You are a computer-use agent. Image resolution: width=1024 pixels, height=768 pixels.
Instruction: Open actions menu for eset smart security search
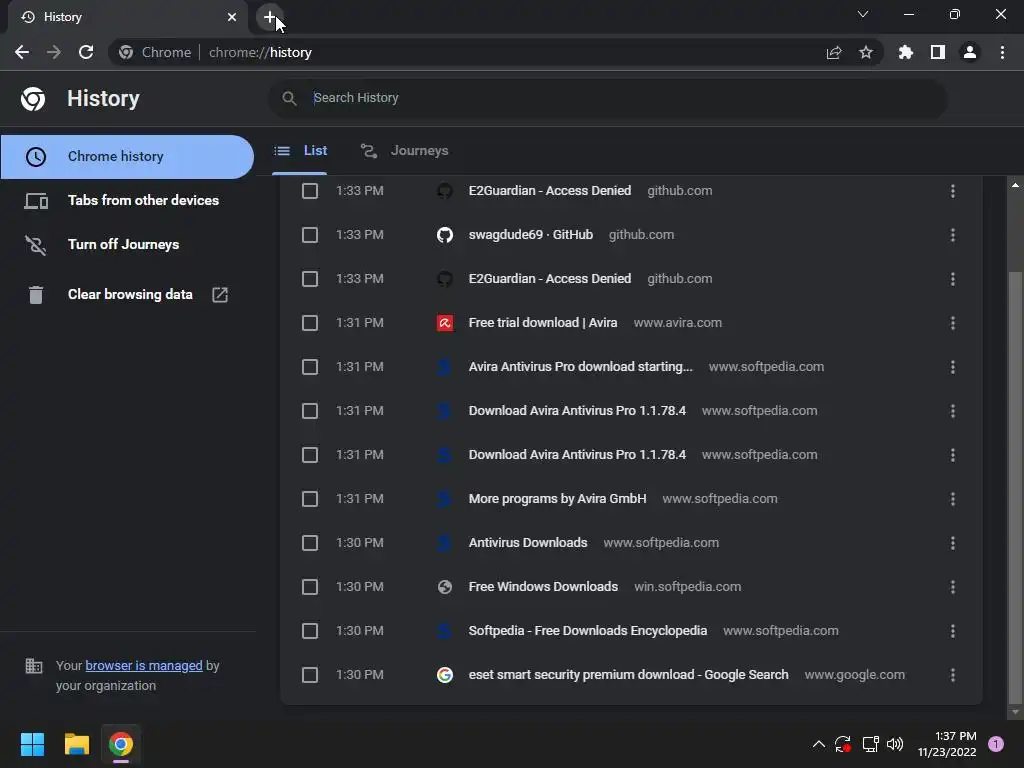(953, 675)
